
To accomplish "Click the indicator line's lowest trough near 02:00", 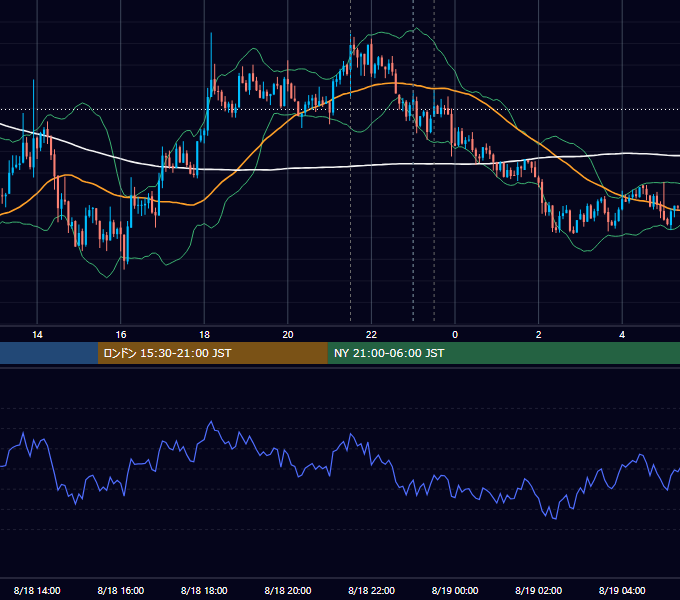I will click(555, 518).
